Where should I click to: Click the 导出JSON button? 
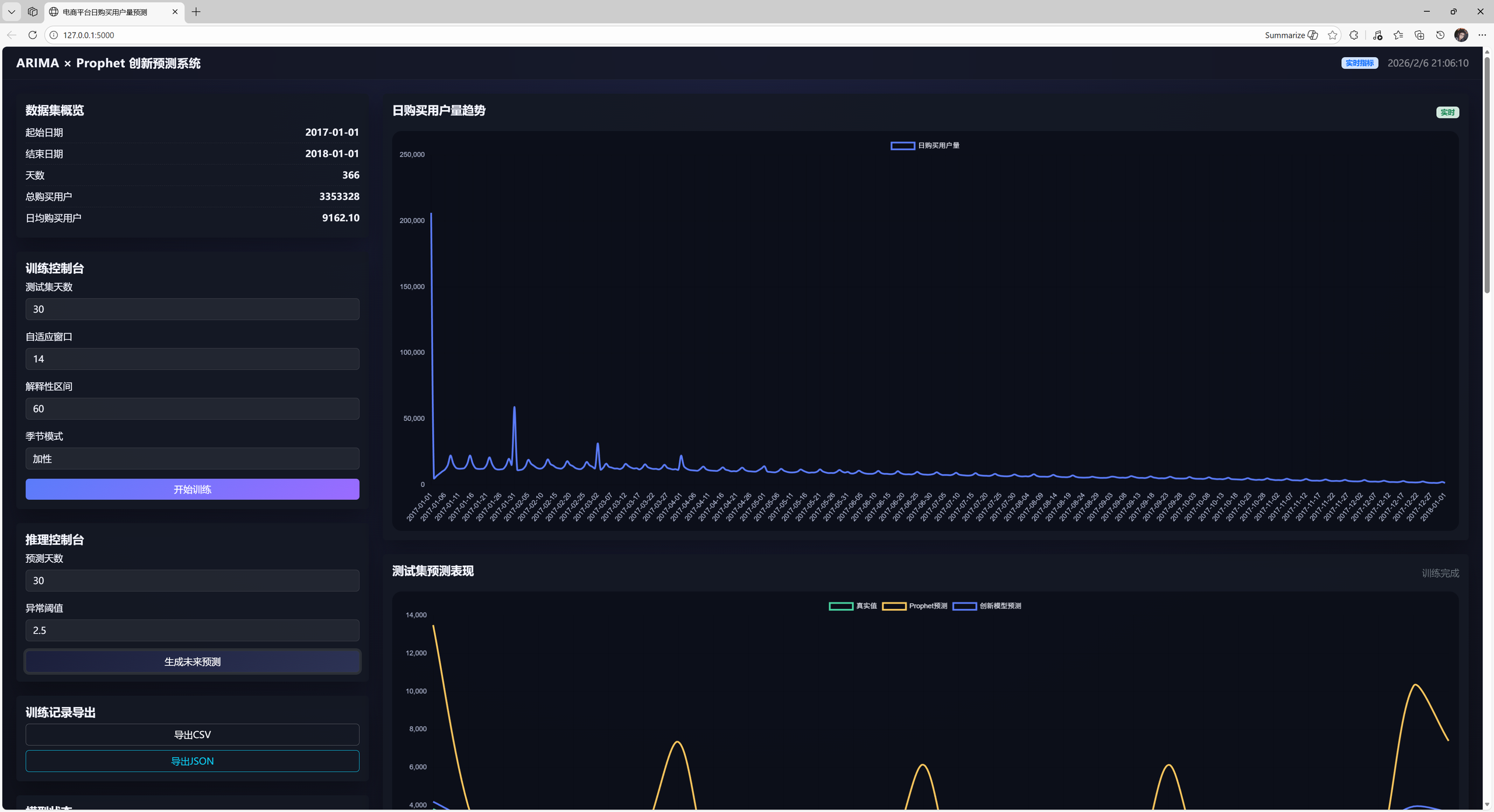click(x=192, y=761)
